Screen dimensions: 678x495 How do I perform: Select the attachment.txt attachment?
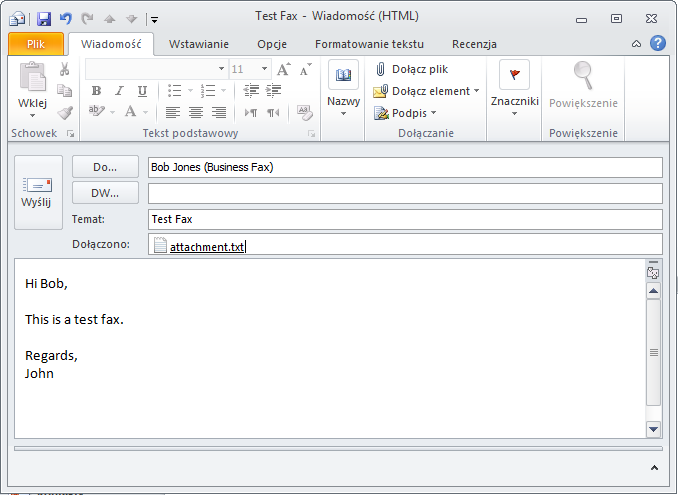tap(199, 246)
